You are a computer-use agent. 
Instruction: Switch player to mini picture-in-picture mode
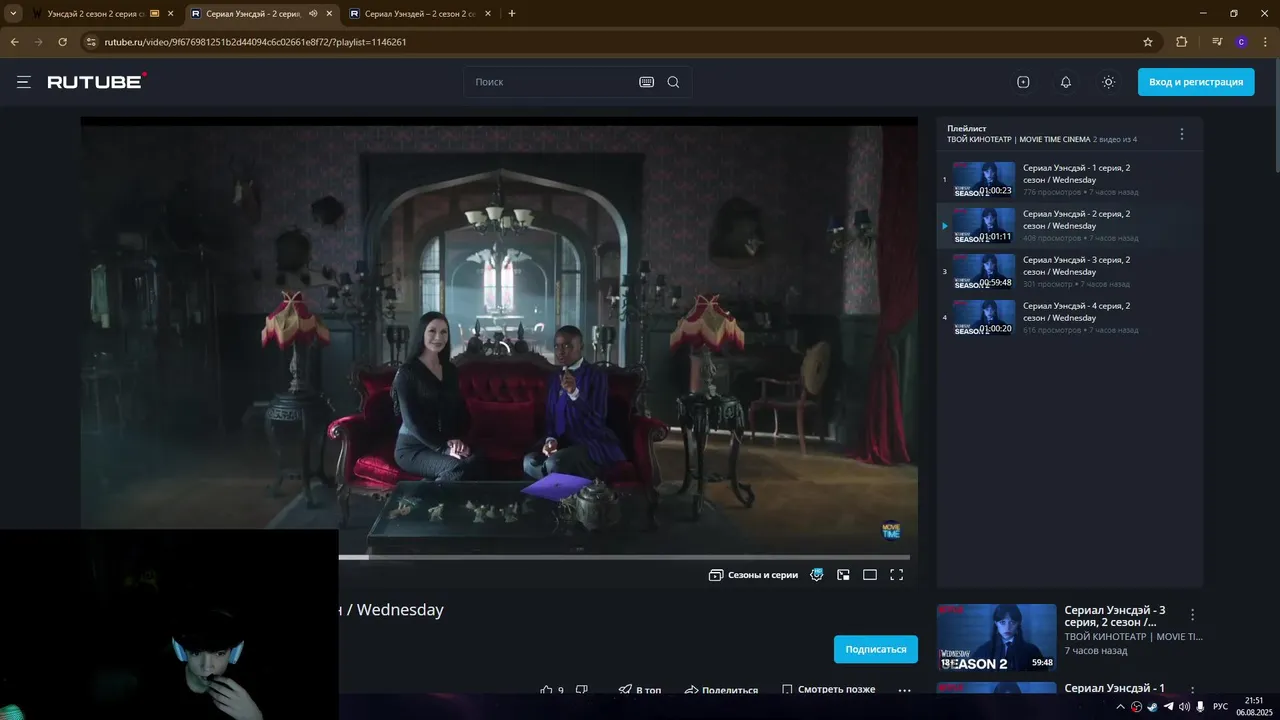(843, 575)
